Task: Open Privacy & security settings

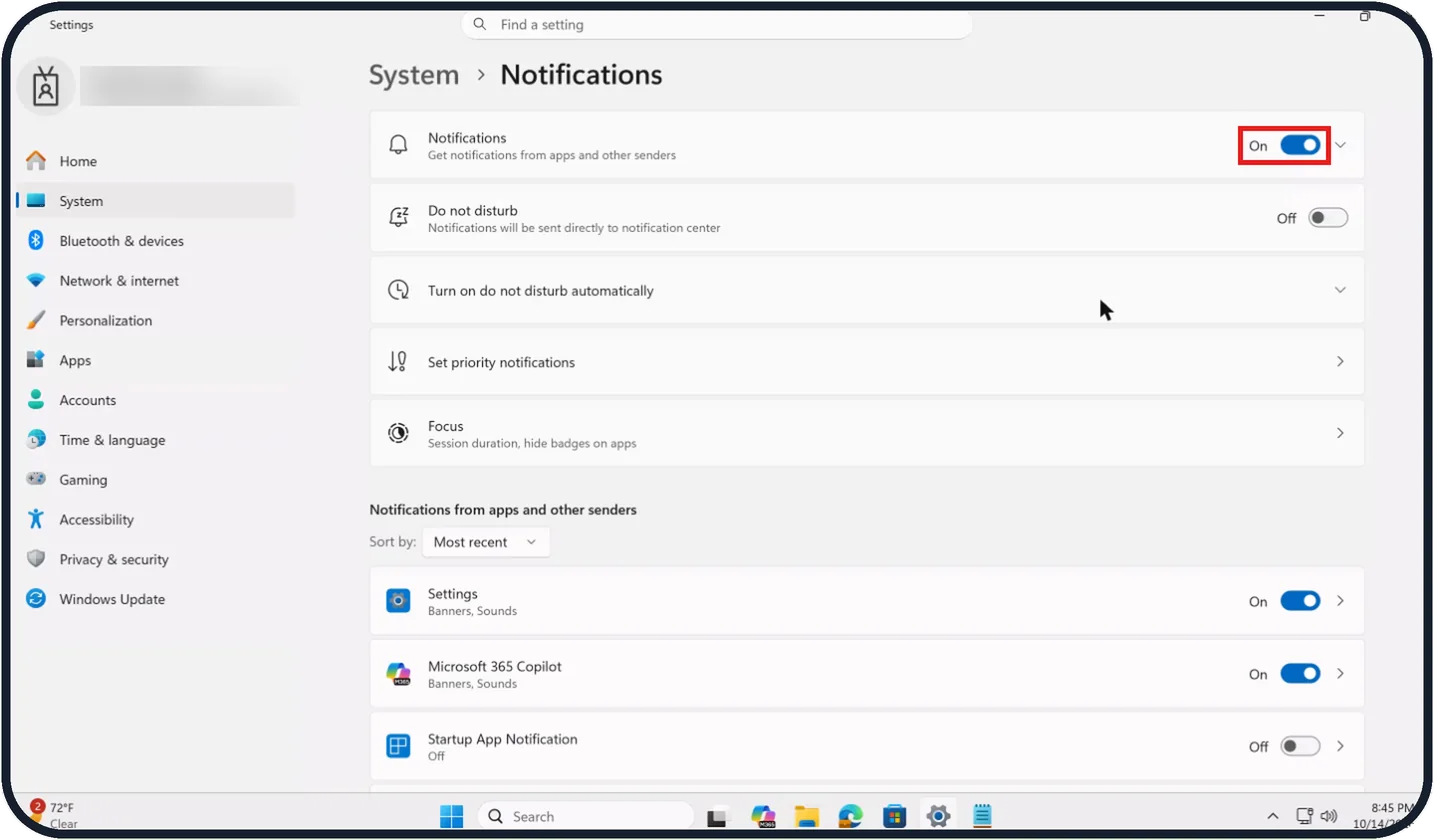Action: (x=155, y=560)
